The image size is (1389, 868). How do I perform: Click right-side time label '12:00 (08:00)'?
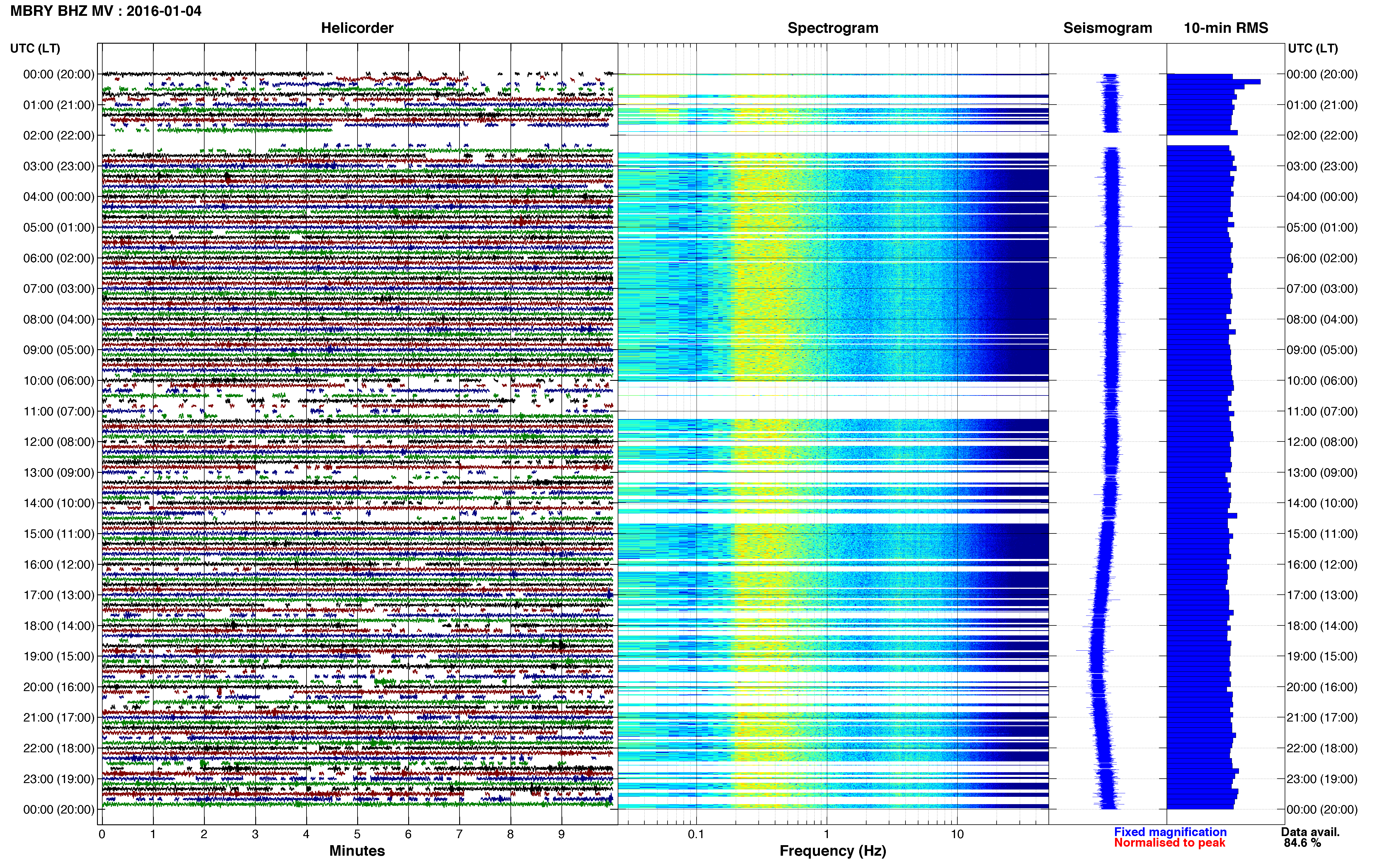[1322, 442]
